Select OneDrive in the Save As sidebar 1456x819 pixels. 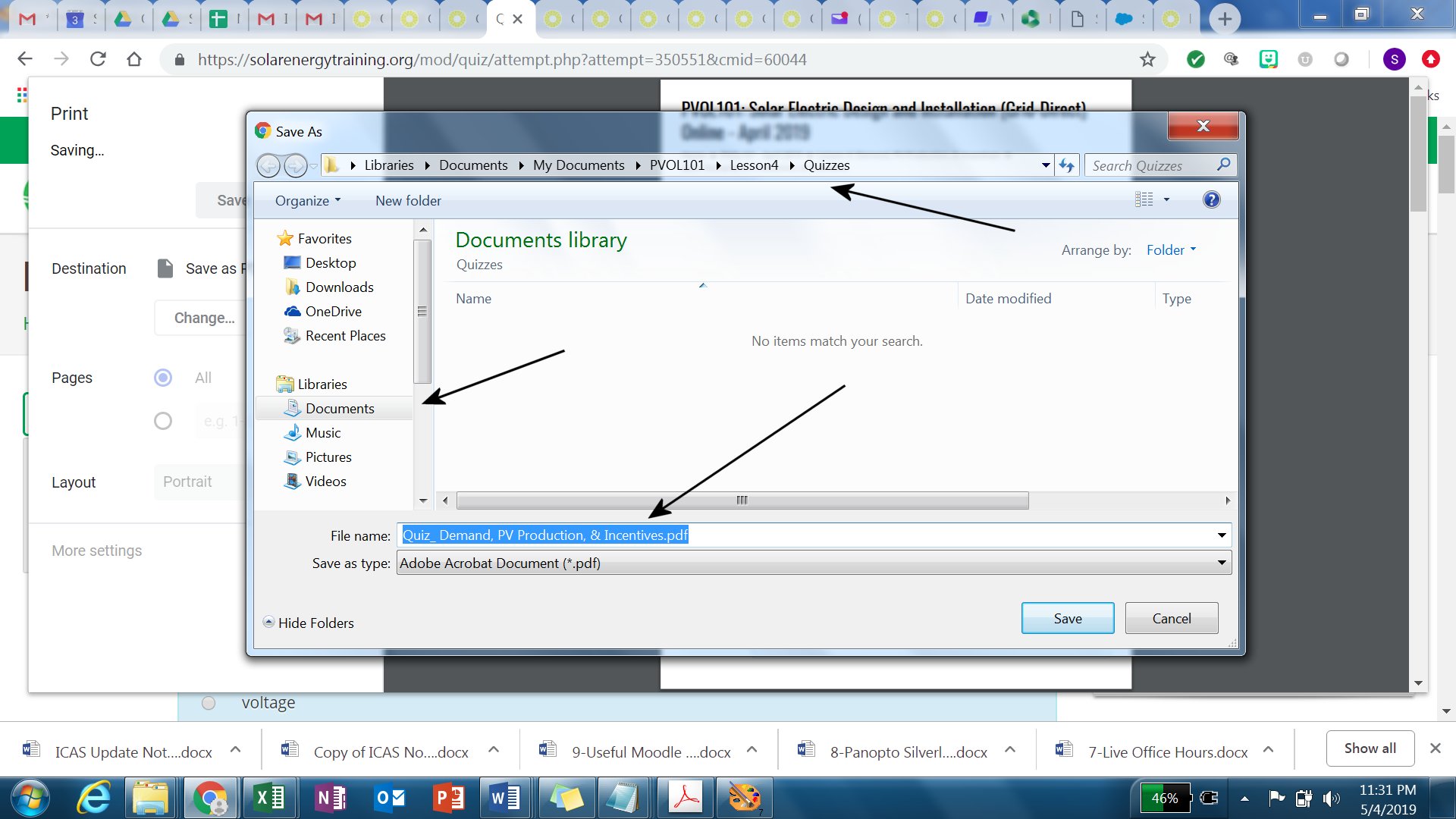(332, 311)
